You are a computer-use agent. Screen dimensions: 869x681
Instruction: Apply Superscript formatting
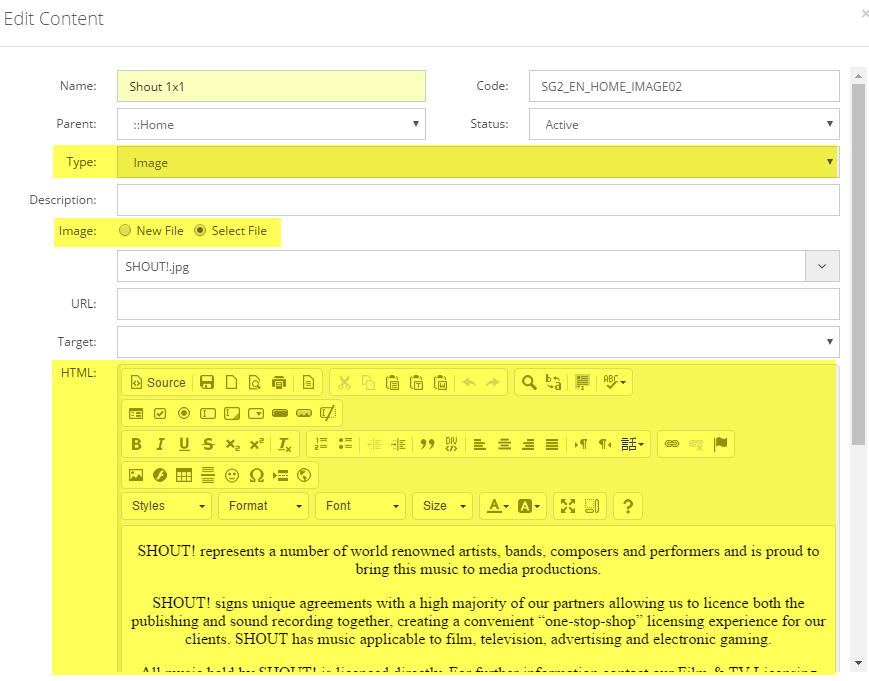pos(257,444)
